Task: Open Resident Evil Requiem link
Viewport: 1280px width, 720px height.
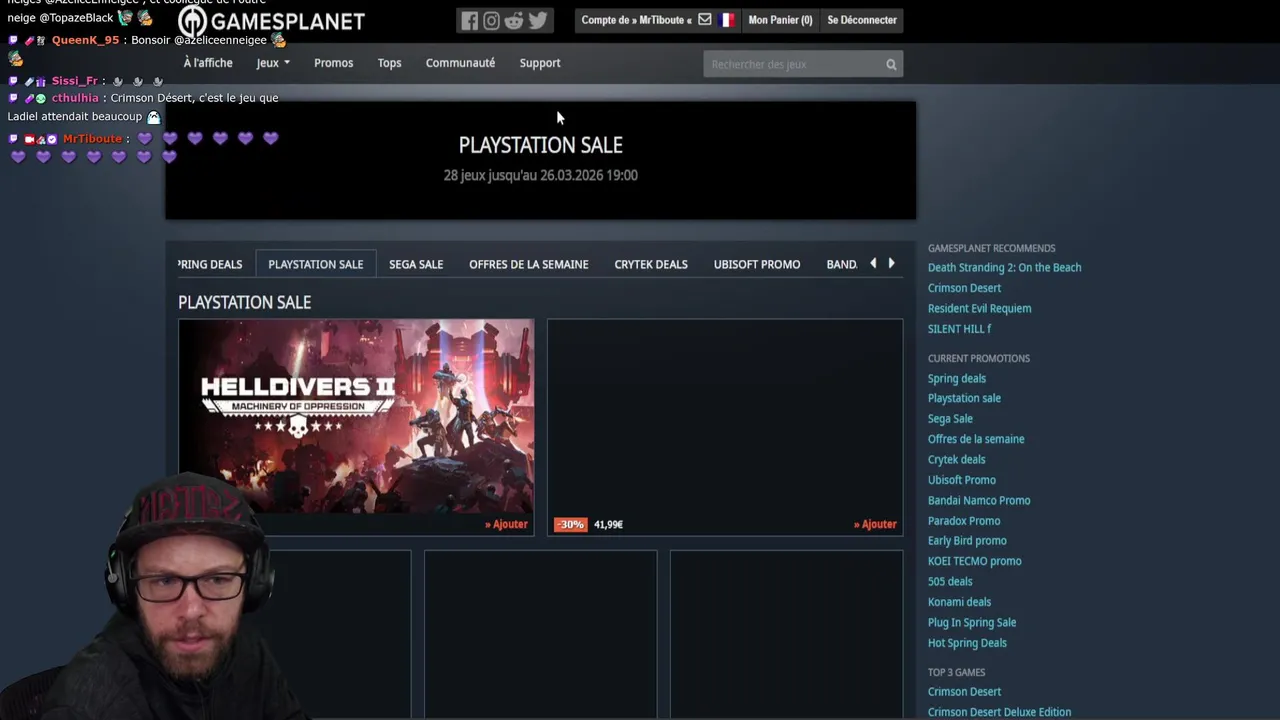Action: [x=979, y=309]
